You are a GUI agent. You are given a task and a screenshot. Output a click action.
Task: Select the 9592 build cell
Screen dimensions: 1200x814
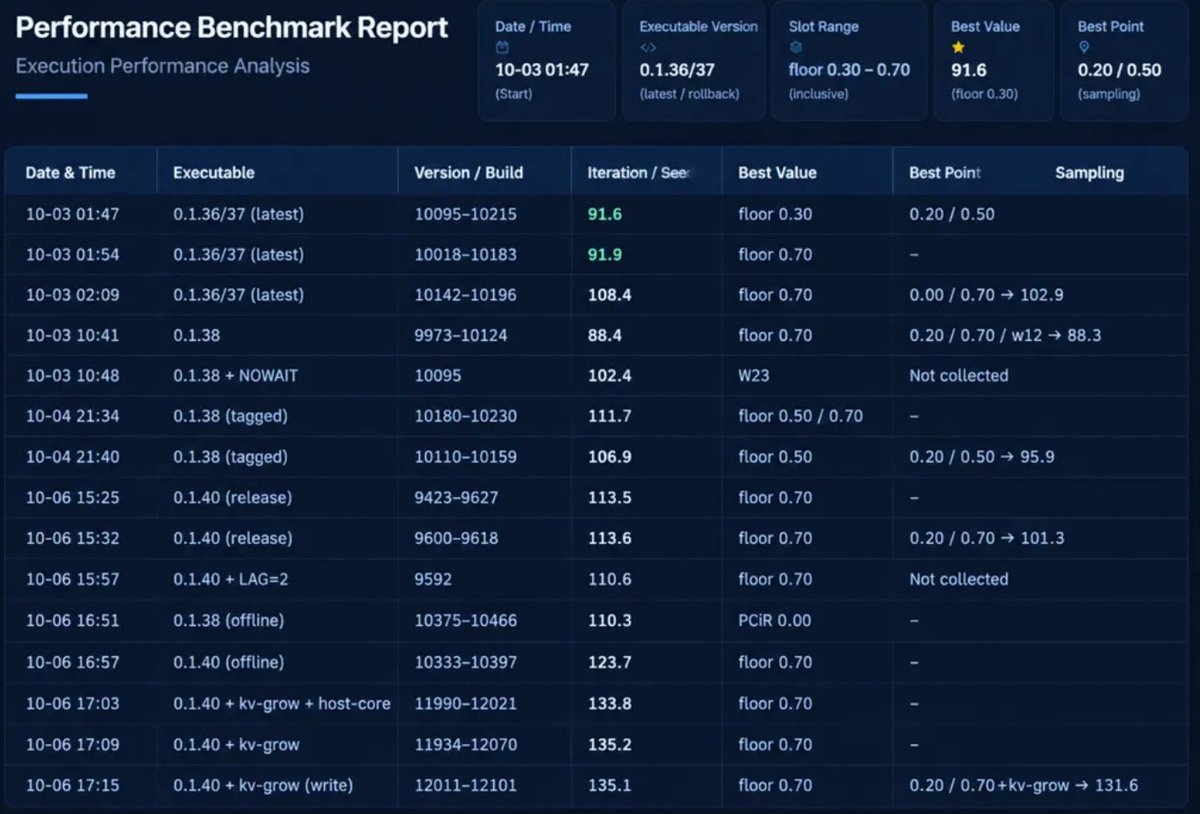click(x=433, y=579)
